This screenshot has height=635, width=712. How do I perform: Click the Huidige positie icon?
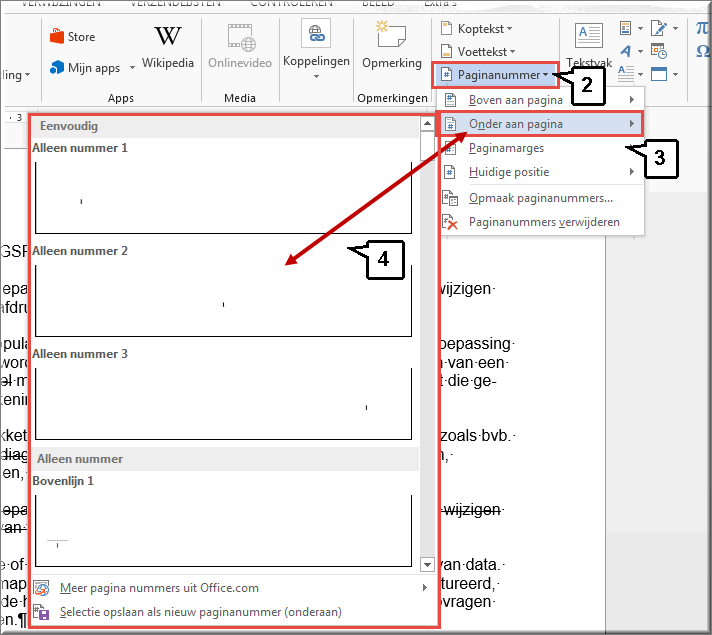coord(450,172)
